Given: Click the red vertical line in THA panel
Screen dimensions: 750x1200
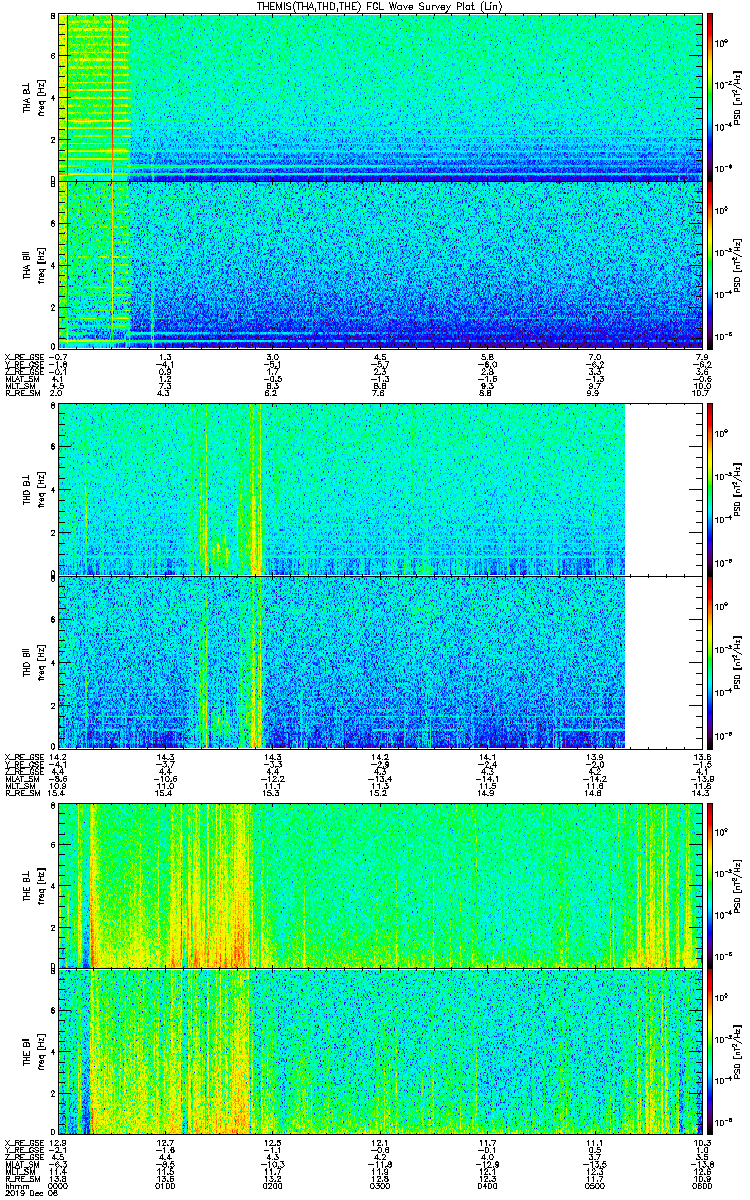Looking at the screenshot, I should point(113,181).
